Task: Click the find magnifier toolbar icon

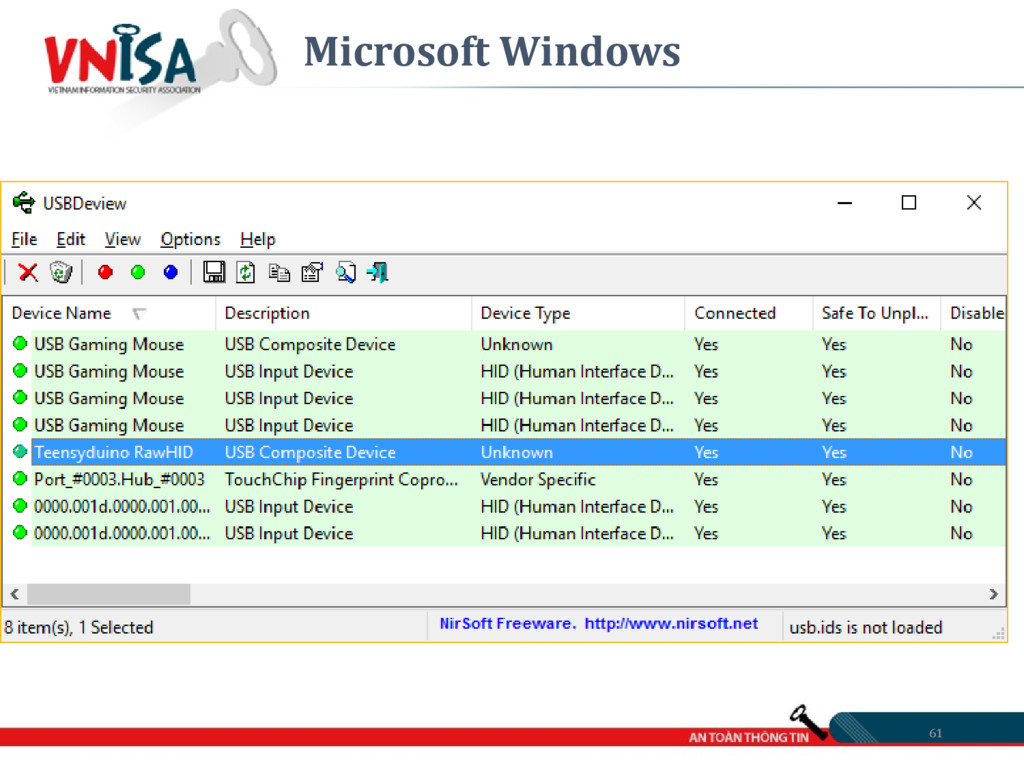Action: click(x=345, y=272)
